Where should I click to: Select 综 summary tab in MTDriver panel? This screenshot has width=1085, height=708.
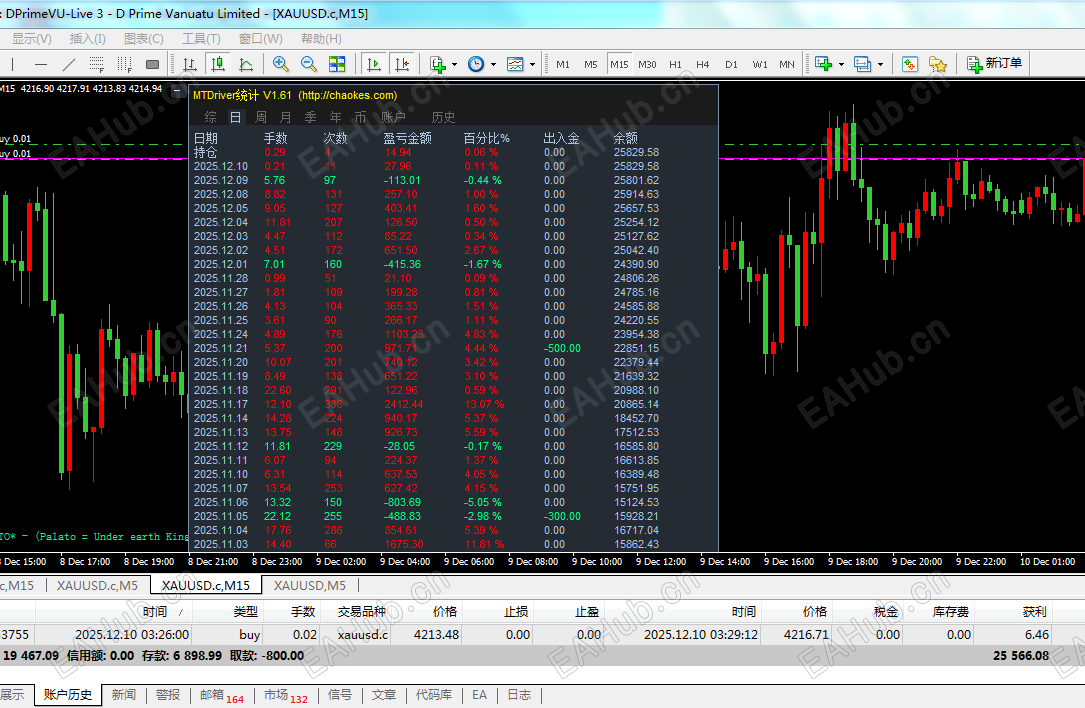pos(210,117)
